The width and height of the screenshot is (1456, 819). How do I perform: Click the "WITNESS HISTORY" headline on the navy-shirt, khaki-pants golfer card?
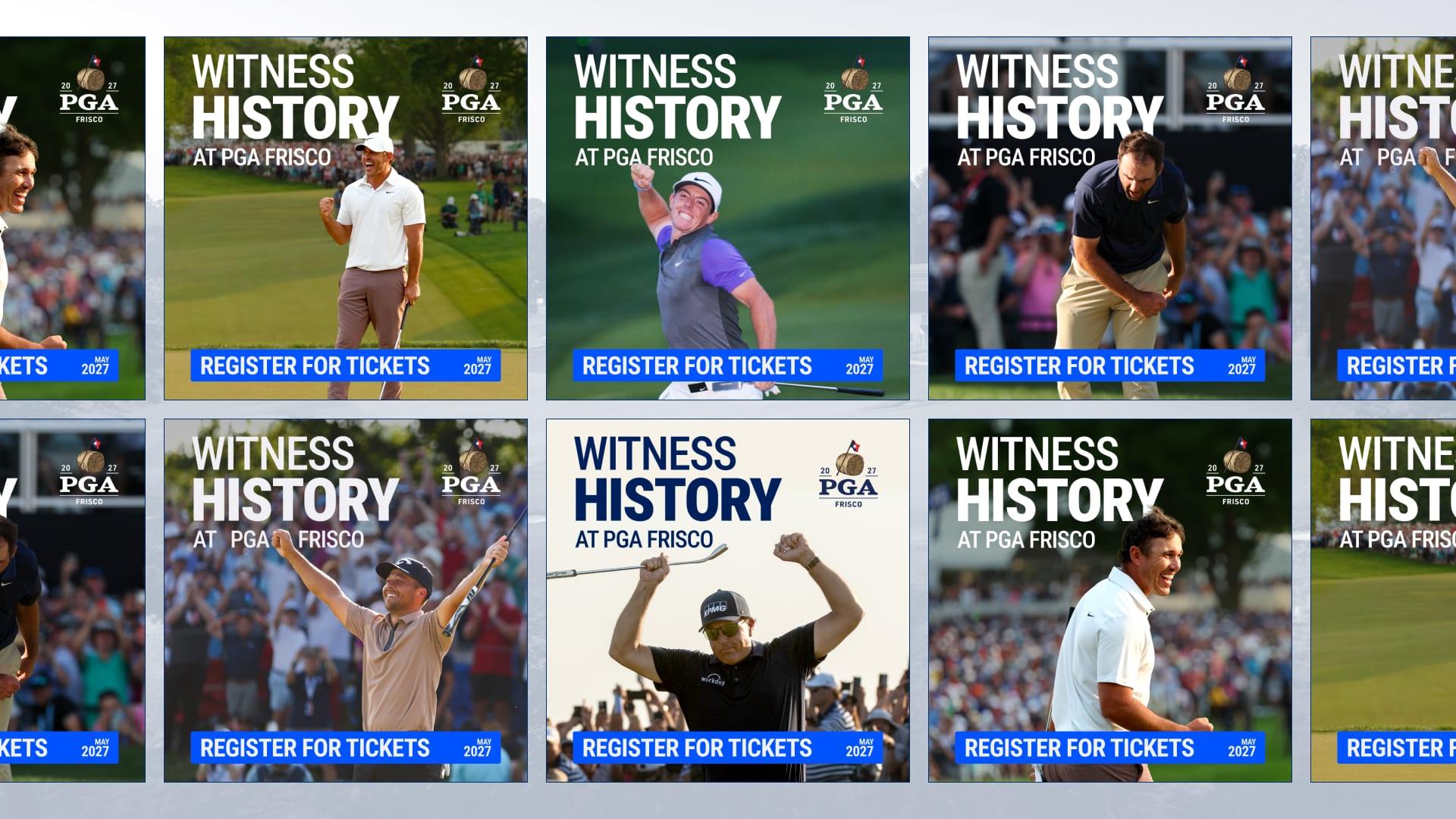pyautogui.click(x=1059, y=96)
